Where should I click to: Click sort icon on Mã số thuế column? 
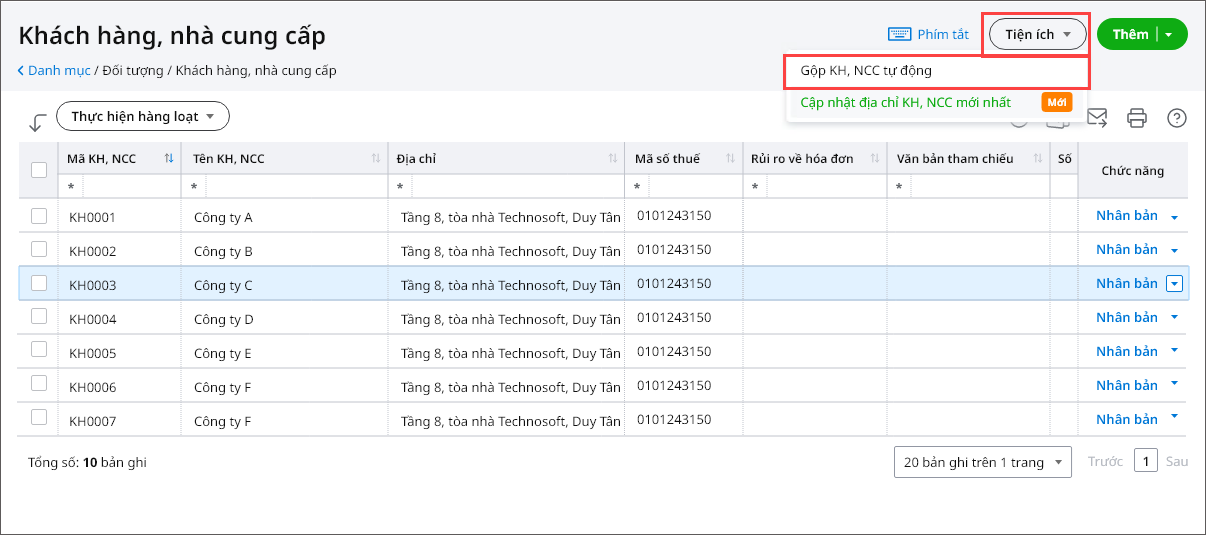point(732,158)
